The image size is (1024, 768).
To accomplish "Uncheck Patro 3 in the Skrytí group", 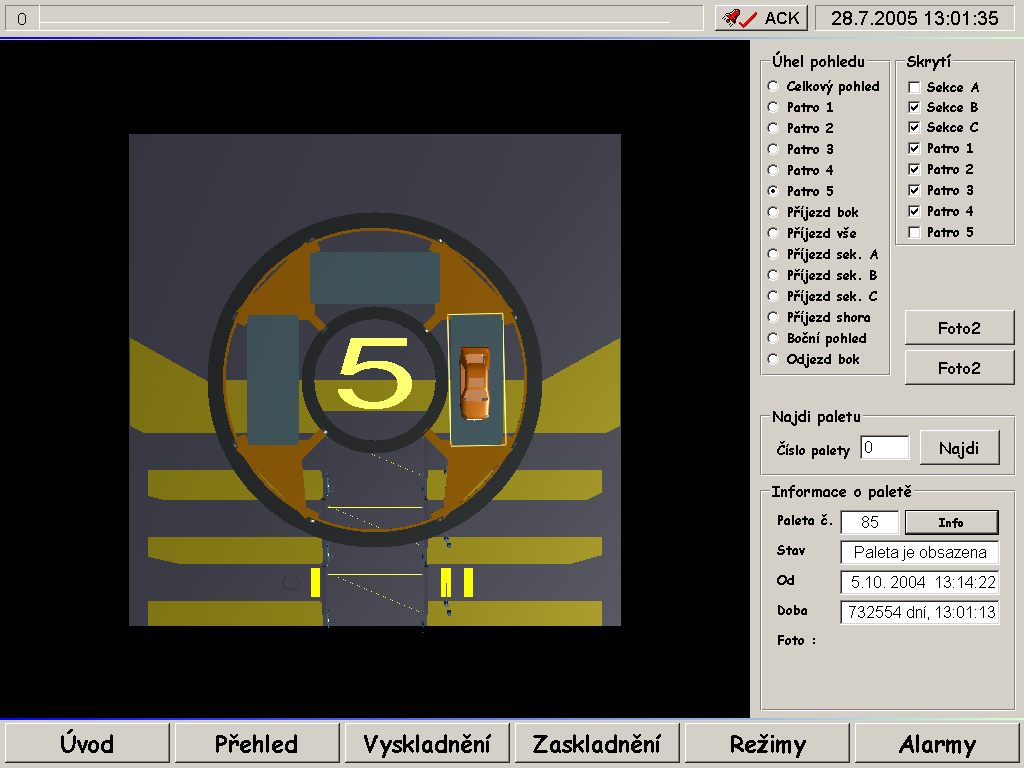I will click(x=914, y=191).
